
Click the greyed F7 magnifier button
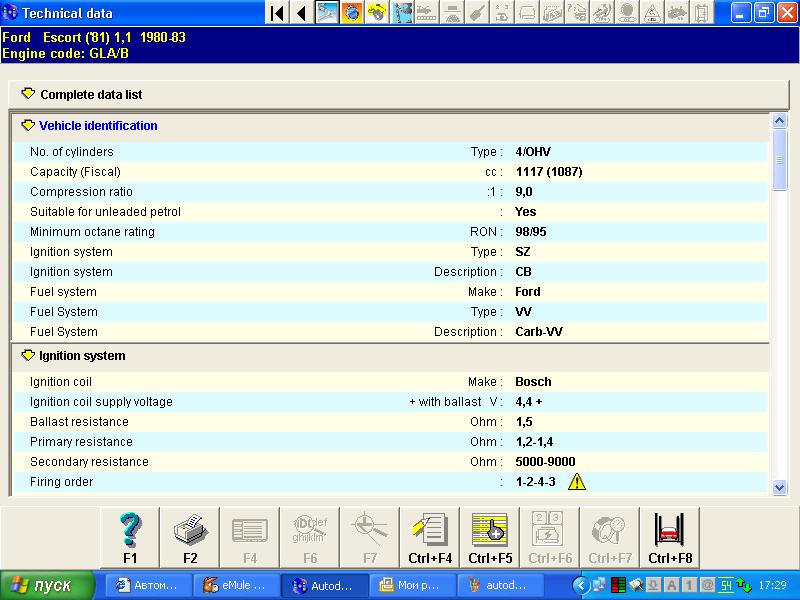tap(370, 538)
